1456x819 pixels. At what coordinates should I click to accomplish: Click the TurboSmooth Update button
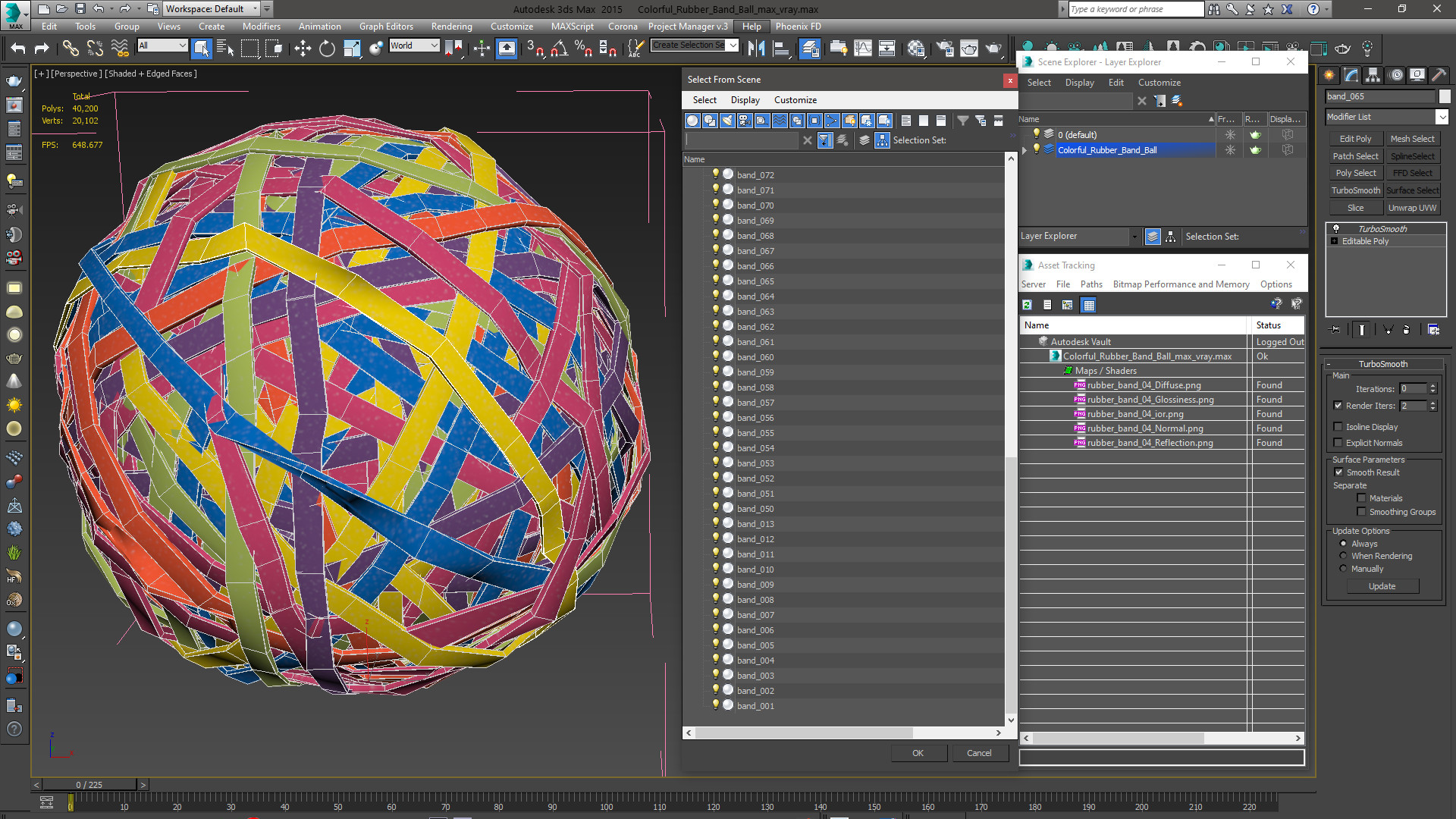(x=1382, y=586)
